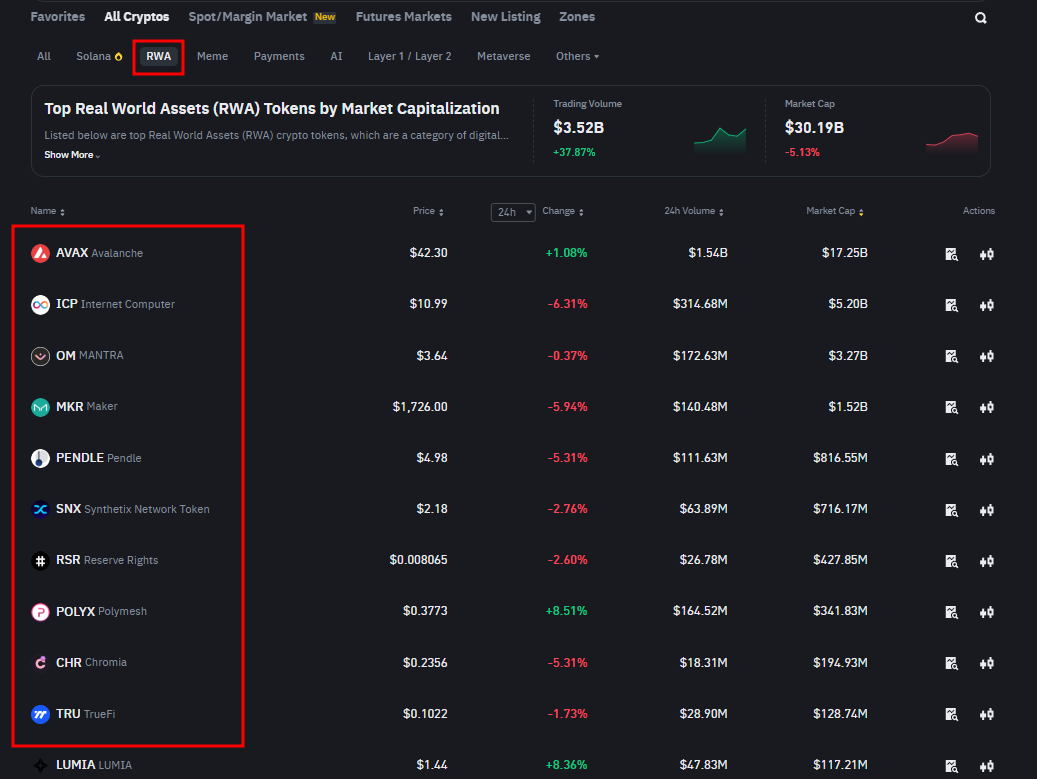Viewport: 1037px width, 779px height.
Task: Sort table by 24h Volume column
Action: pos(694,211)
